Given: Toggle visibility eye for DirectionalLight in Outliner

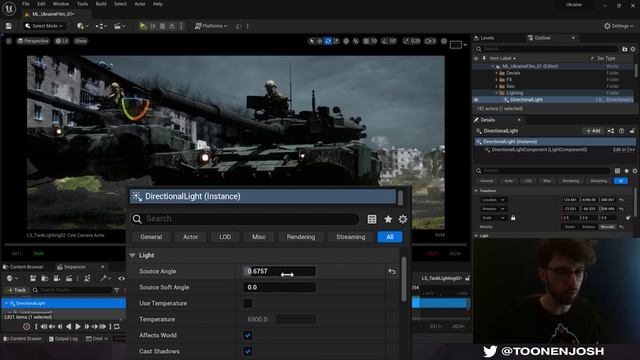Looking at the screenshot, I should (476, 100).
